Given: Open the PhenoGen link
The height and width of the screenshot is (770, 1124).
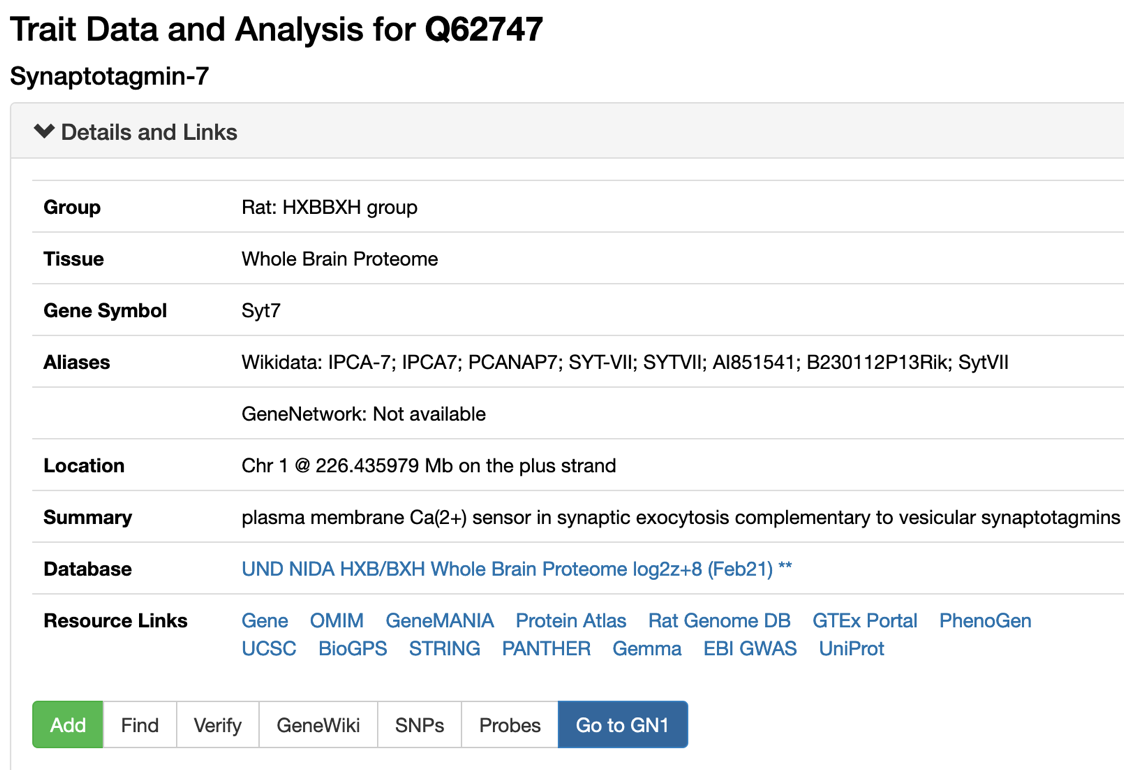Looking at the screenshot, I should tap(985, 621).
